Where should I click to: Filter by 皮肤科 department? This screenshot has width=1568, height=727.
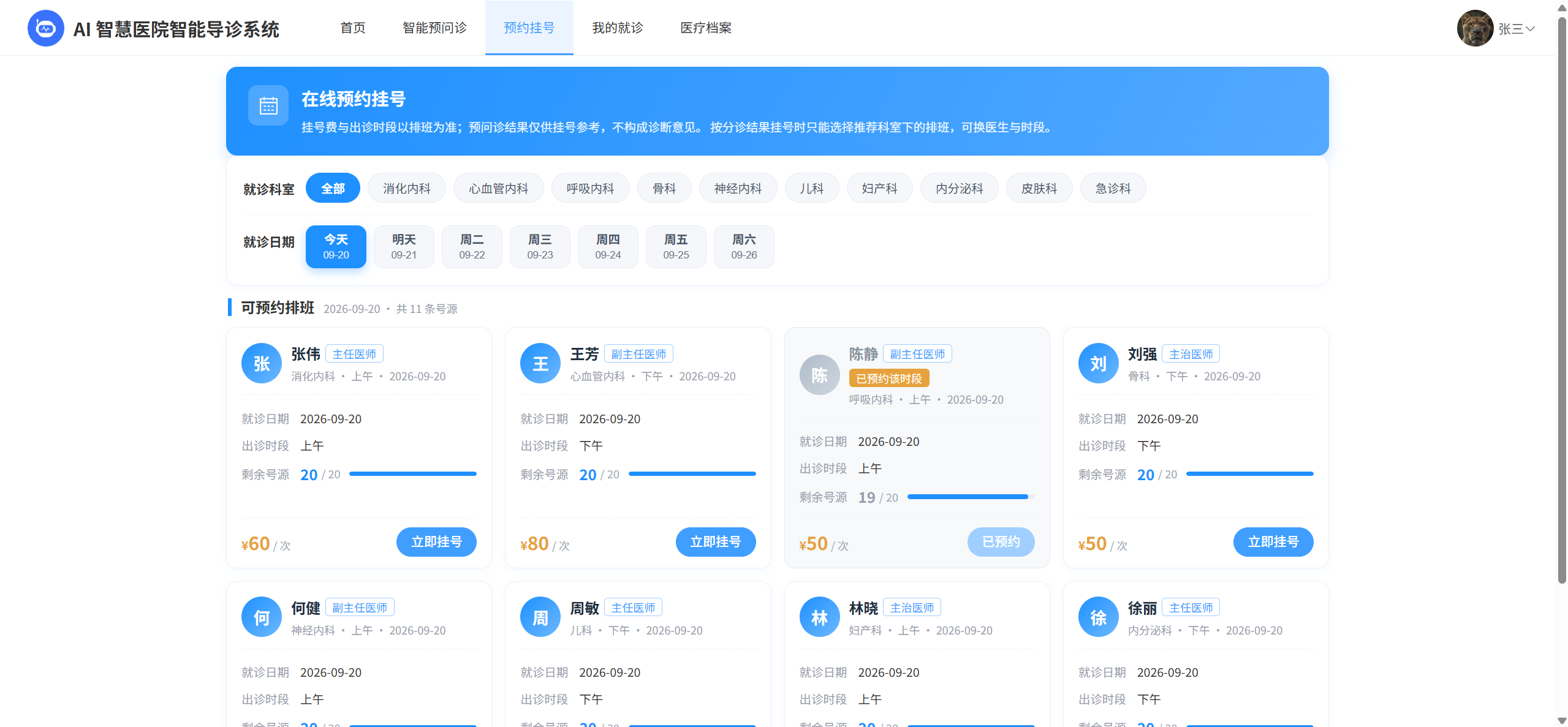(x=1039, y=188)
